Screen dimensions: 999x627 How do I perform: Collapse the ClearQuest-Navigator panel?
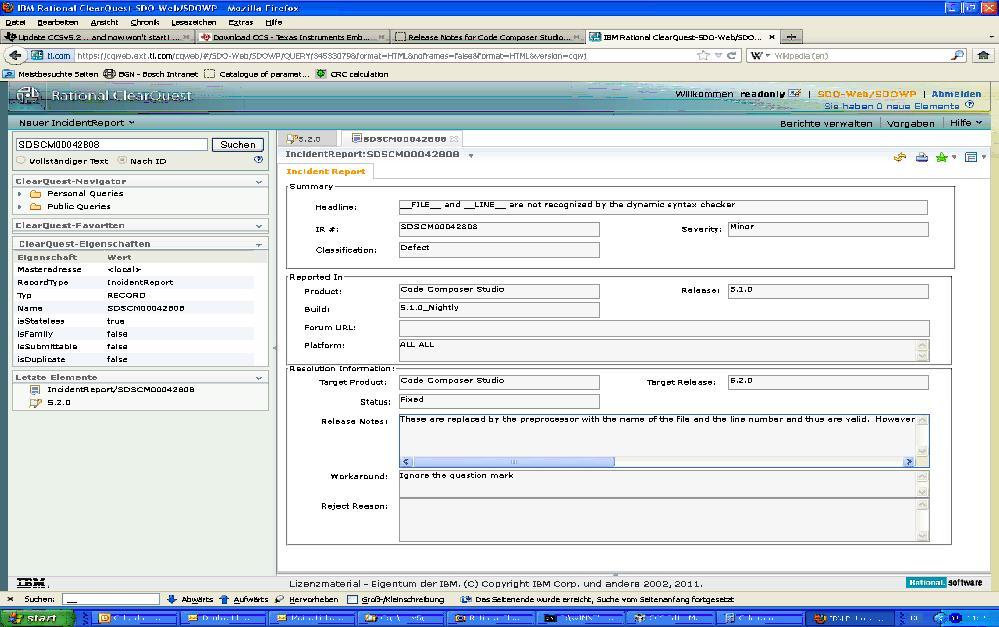tap(259, 182)
